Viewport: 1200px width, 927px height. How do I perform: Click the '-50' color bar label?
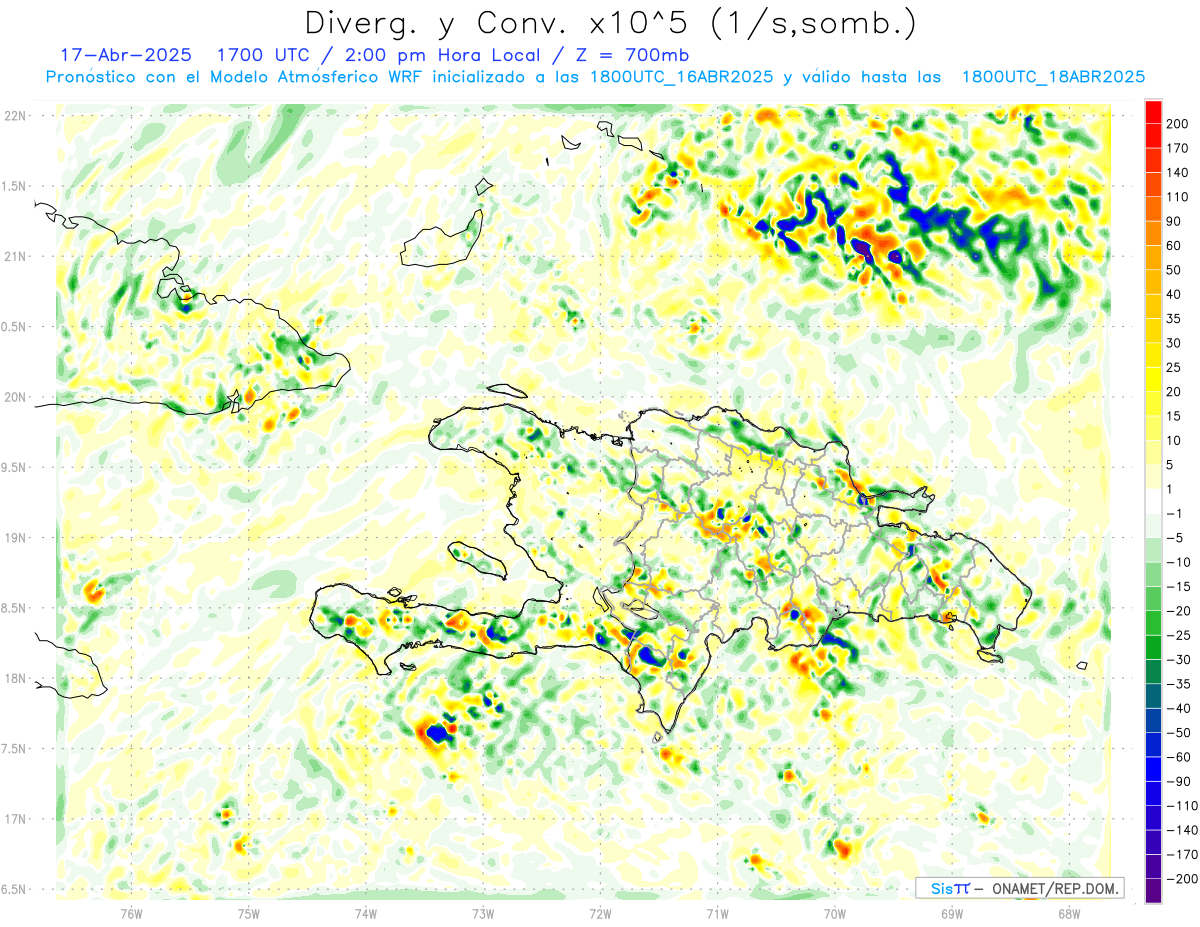click(1177, 733)
